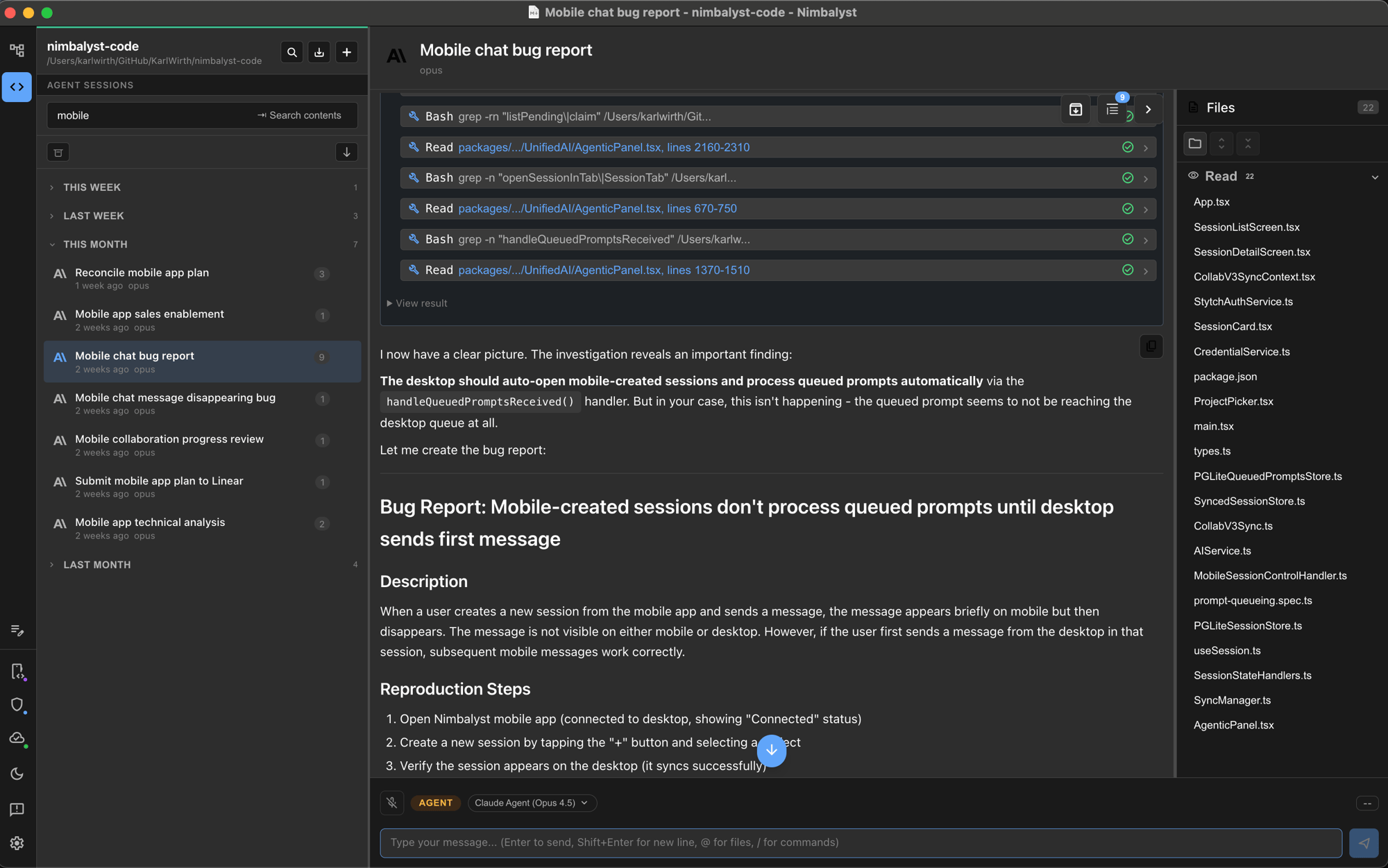Click the import download icon beside search
The height and width of the screenshot is (868, 1388).
(x=319, y=52)
